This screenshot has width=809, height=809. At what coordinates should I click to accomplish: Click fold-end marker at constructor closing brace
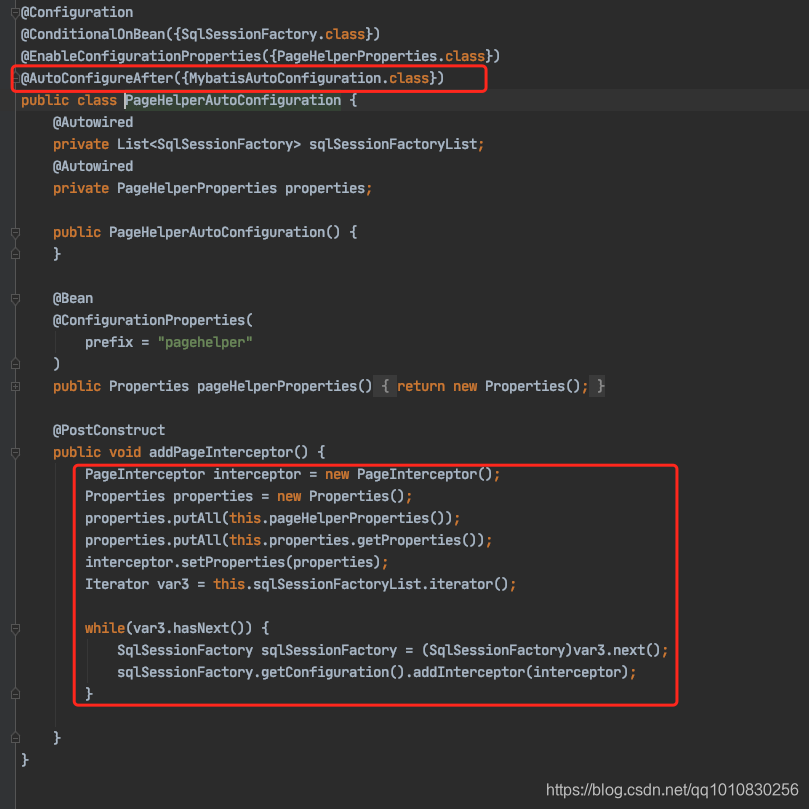point(14,254)
